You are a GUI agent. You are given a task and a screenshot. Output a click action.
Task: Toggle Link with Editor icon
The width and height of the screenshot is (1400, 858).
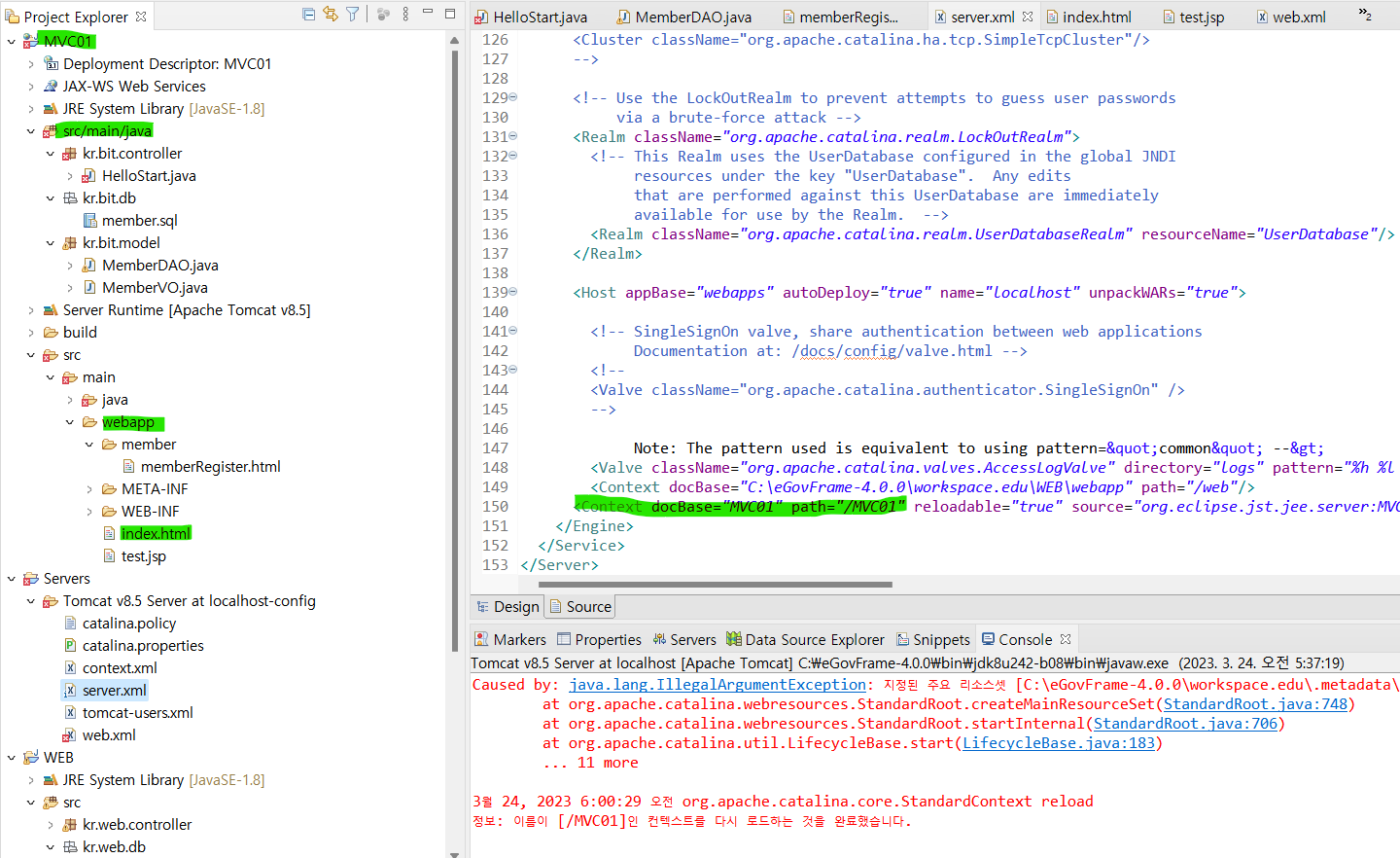[331, 15]
